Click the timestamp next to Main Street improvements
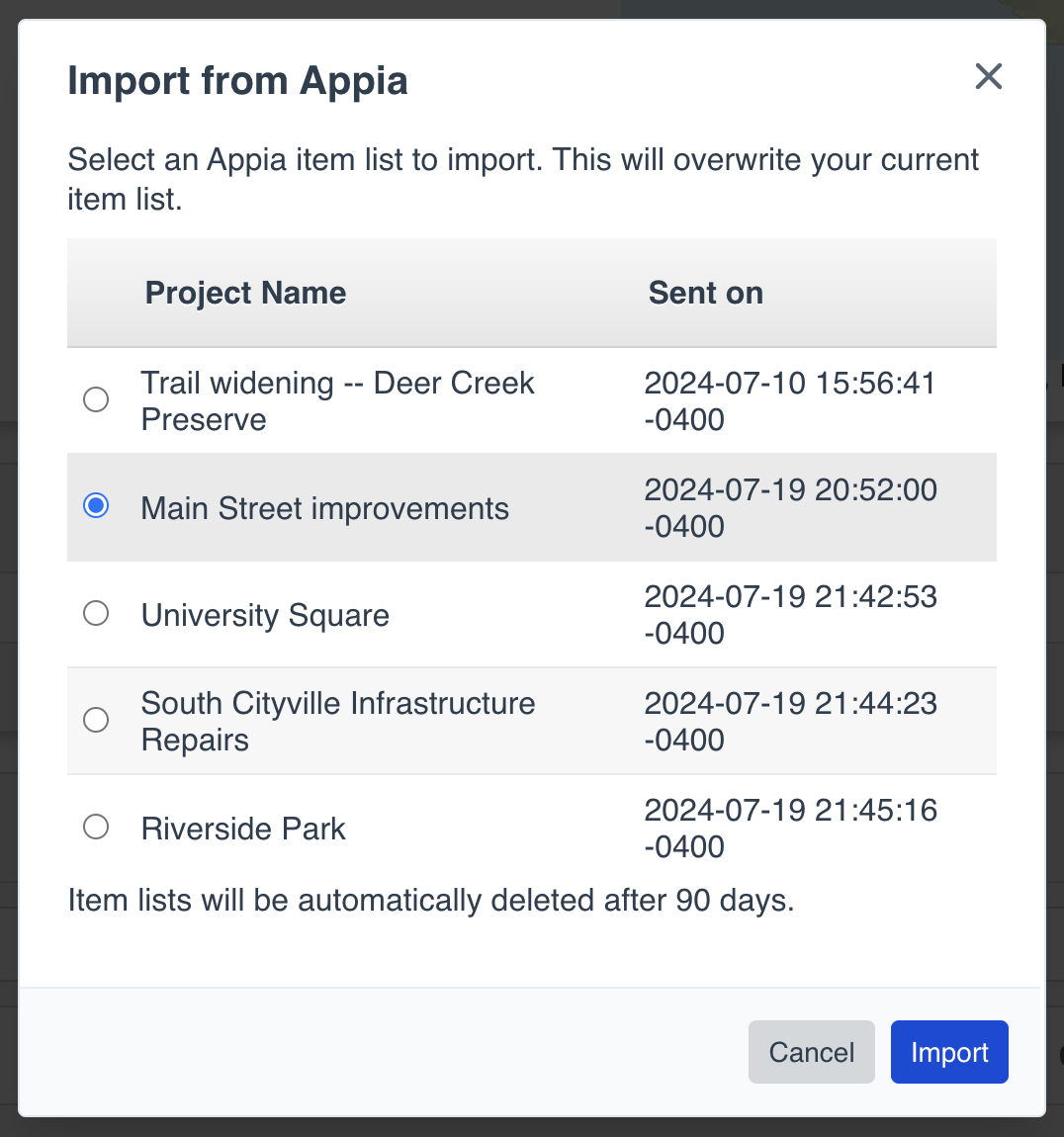Viewport: 1064px width, 1137px height. pos(790,506)
